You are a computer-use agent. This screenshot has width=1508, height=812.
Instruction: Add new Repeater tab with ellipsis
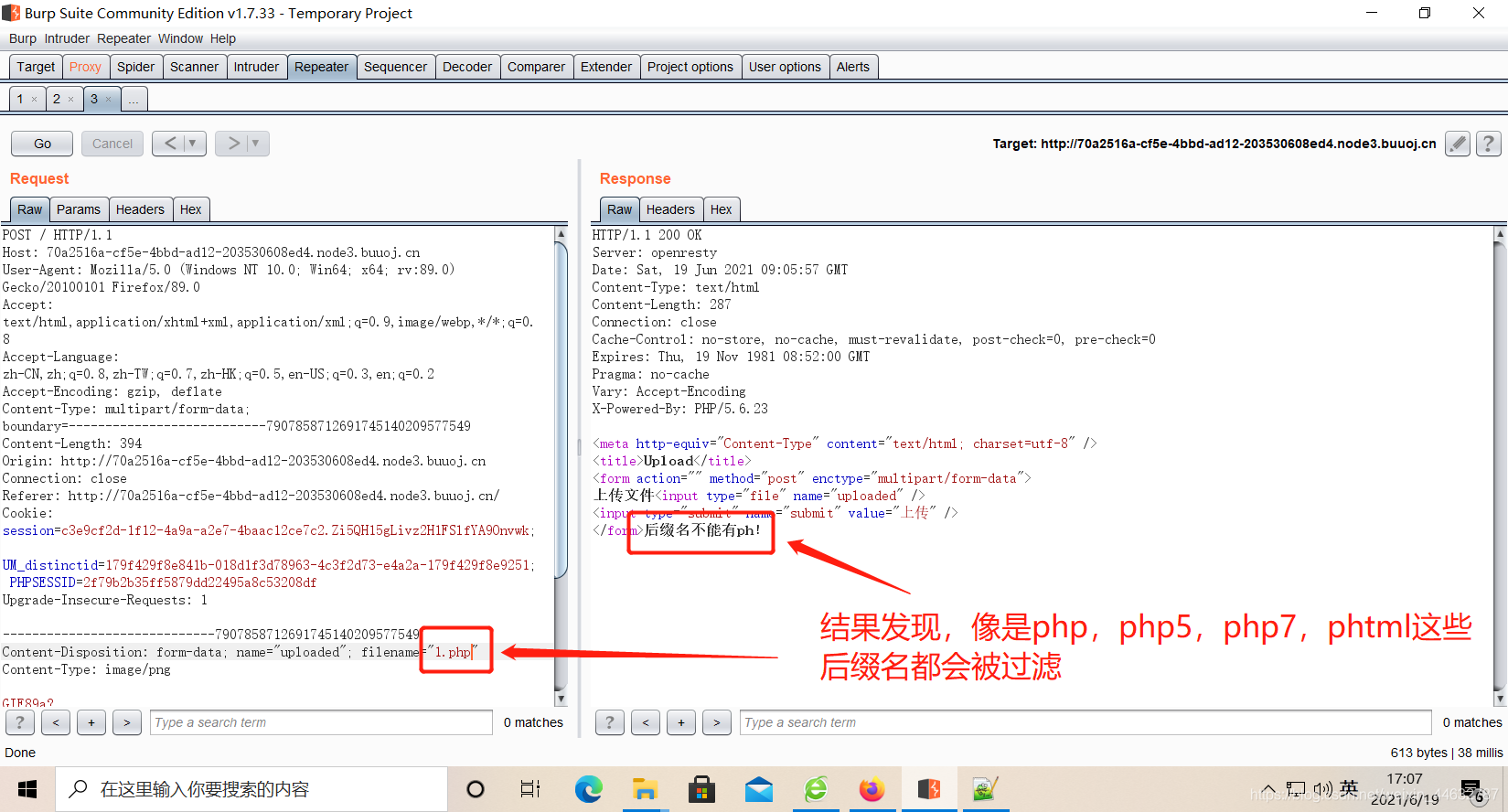coord(134,99)
